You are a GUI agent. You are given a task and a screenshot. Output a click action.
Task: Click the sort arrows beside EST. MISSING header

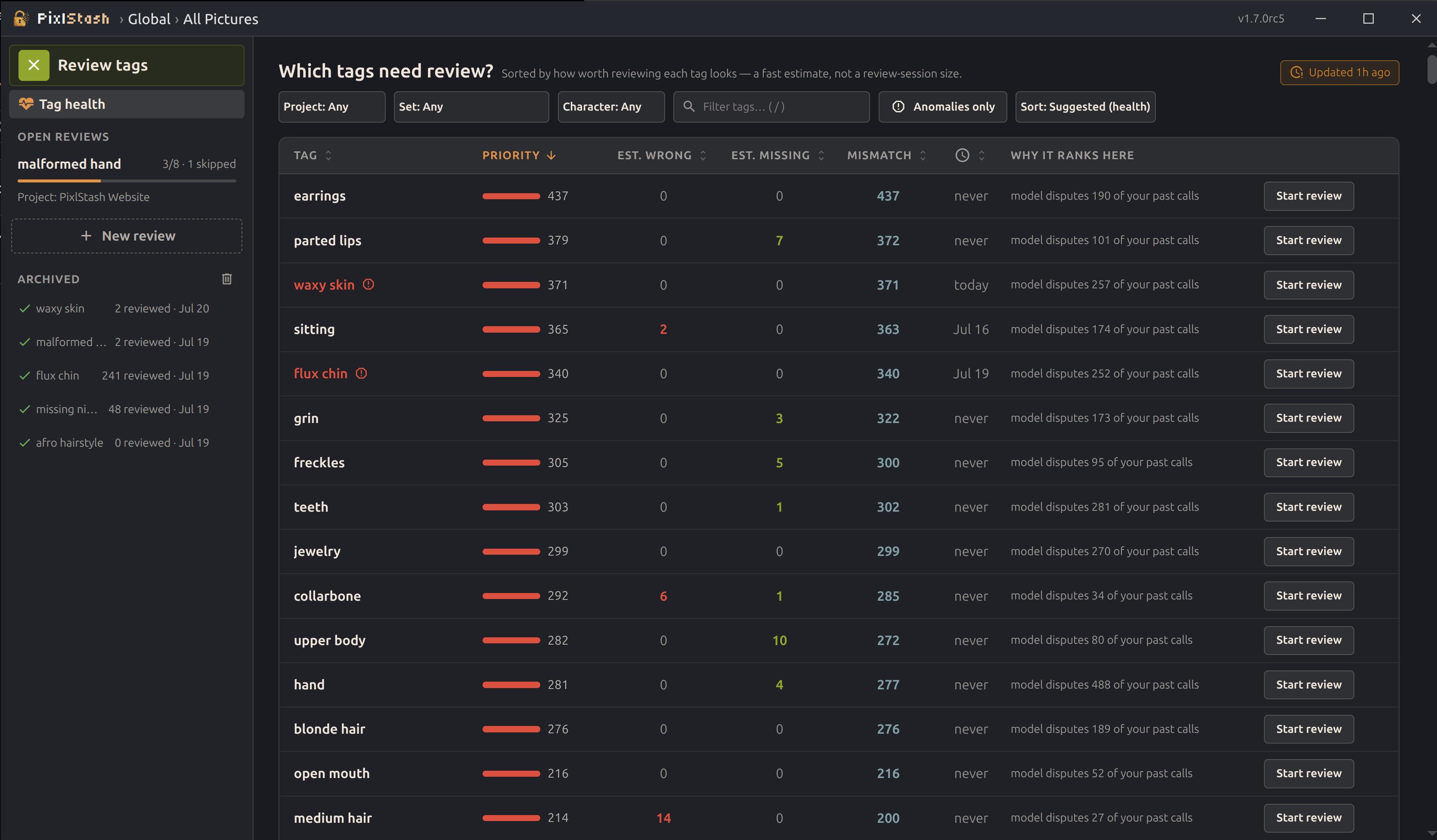pos(821,155)
